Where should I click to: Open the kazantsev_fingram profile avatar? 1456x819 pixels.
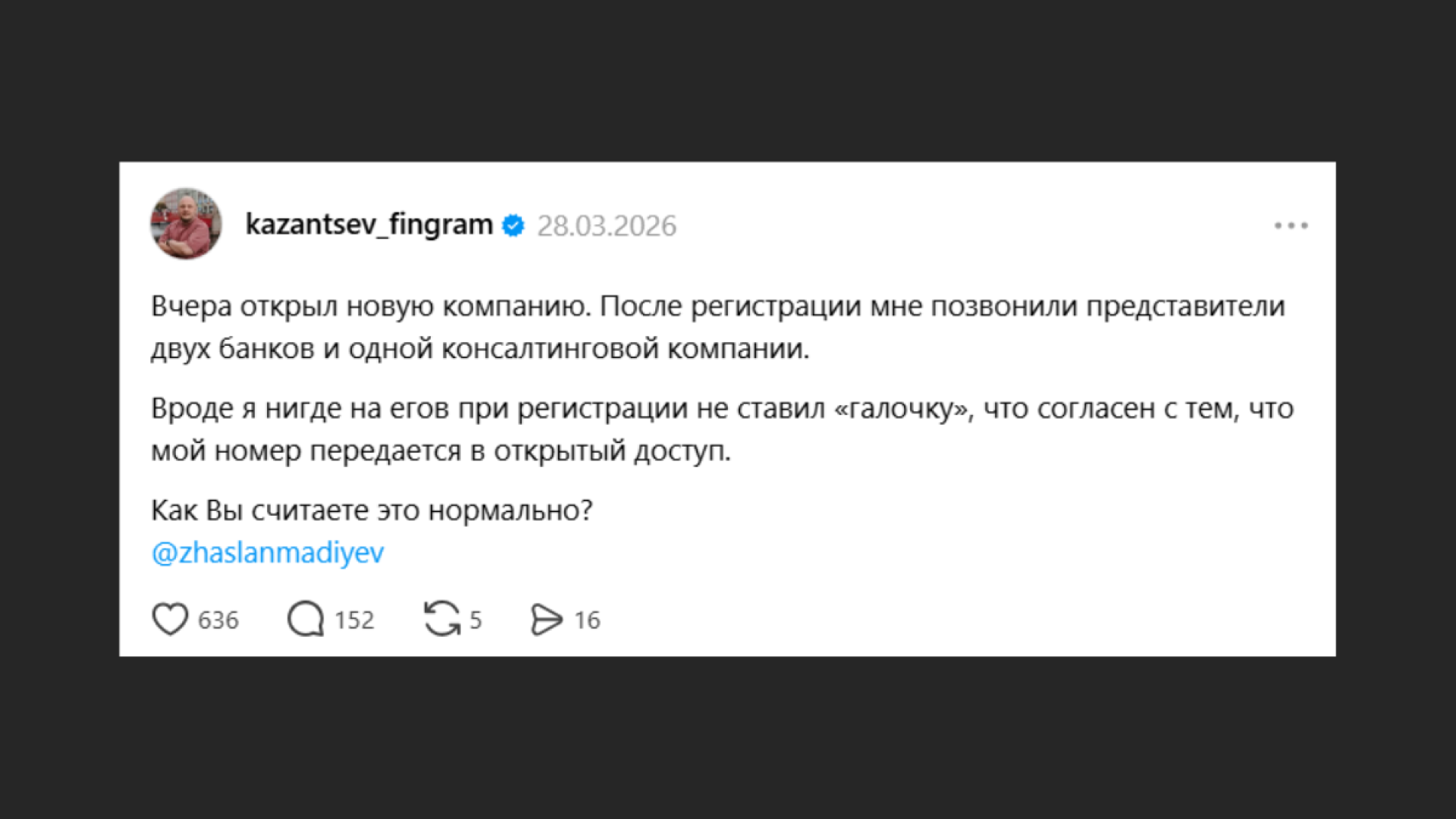[186, 224]
